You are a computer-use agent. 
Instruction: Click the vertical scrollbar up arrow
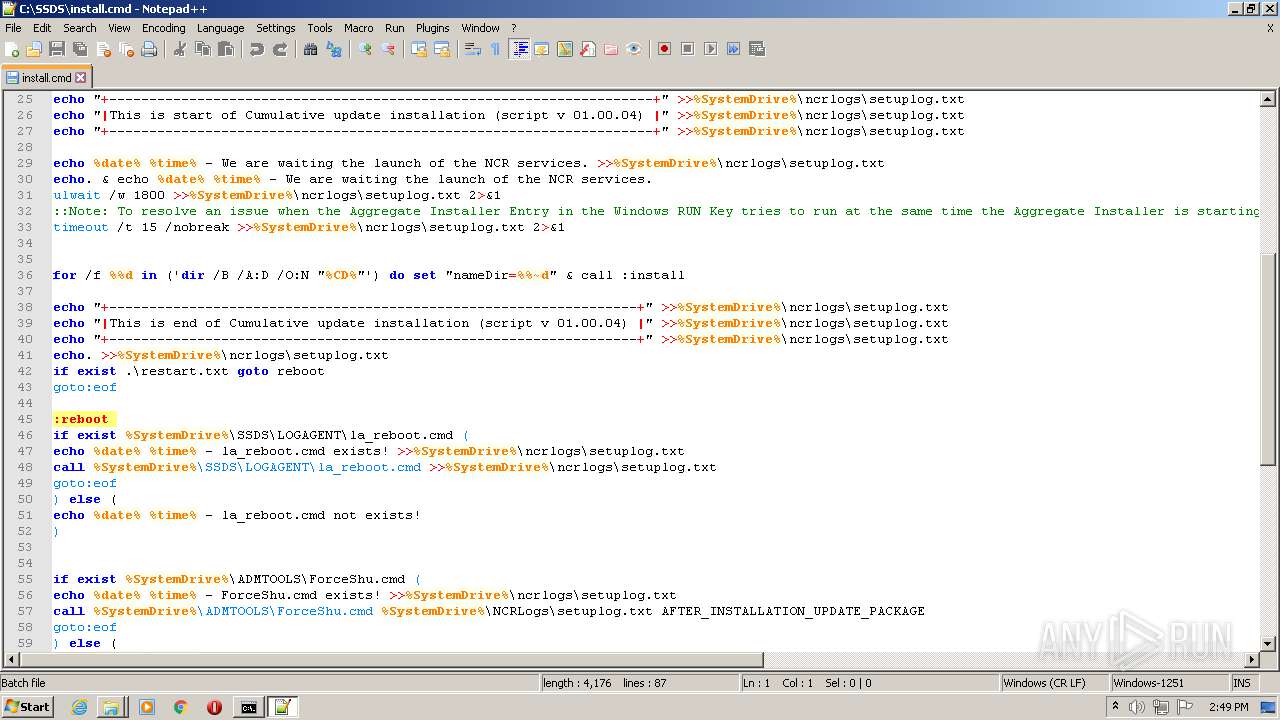click(1268, 99)
